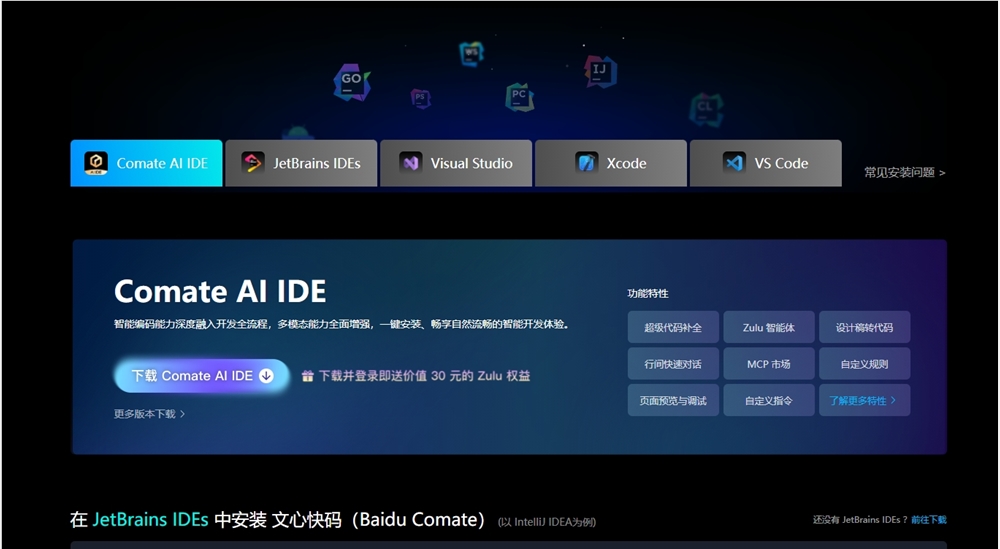Click the floating CLion CL icon
The image size is (1000, 549).
(x=706, y=108)
